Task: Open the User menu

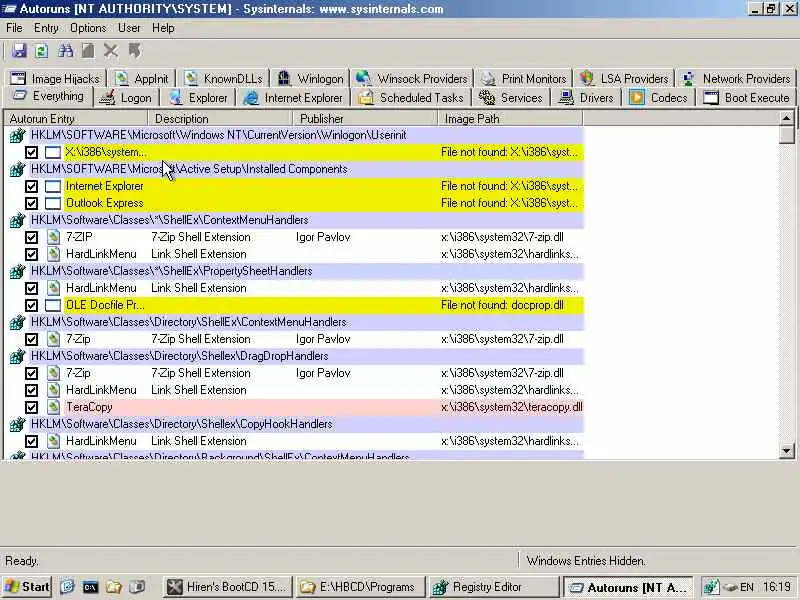Action: [x=129, y=28]
